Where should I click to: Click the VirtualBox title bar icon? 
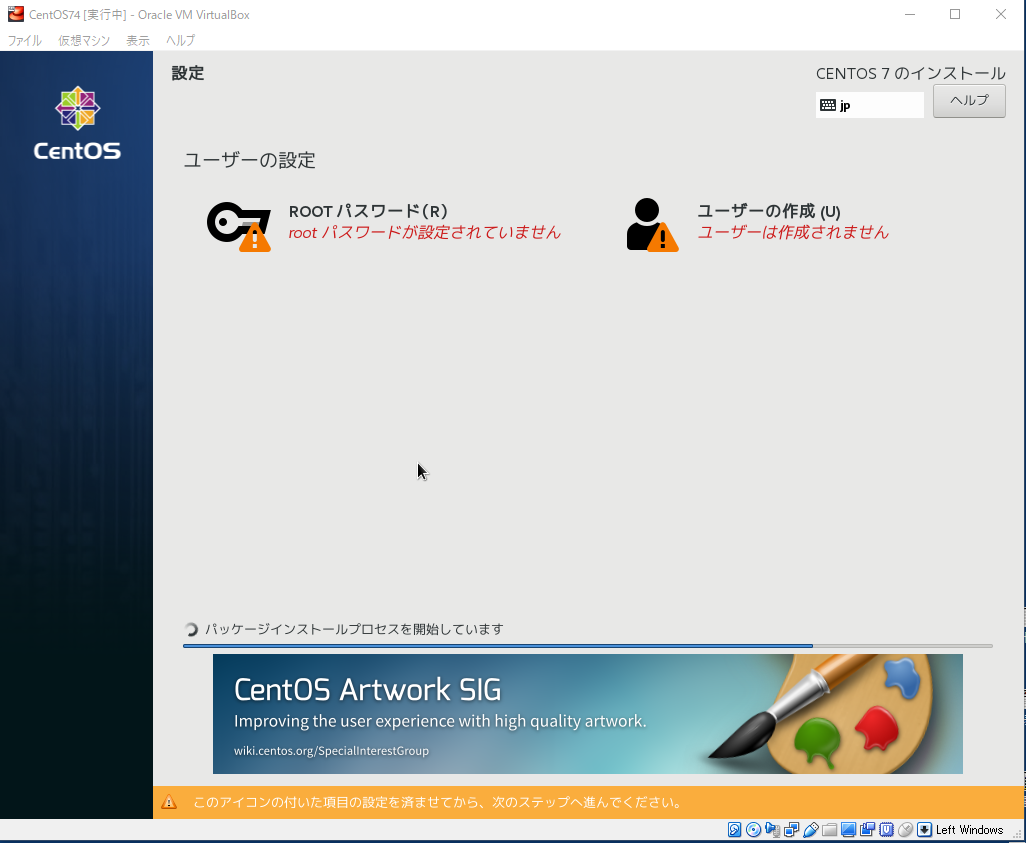click(15, 14)
